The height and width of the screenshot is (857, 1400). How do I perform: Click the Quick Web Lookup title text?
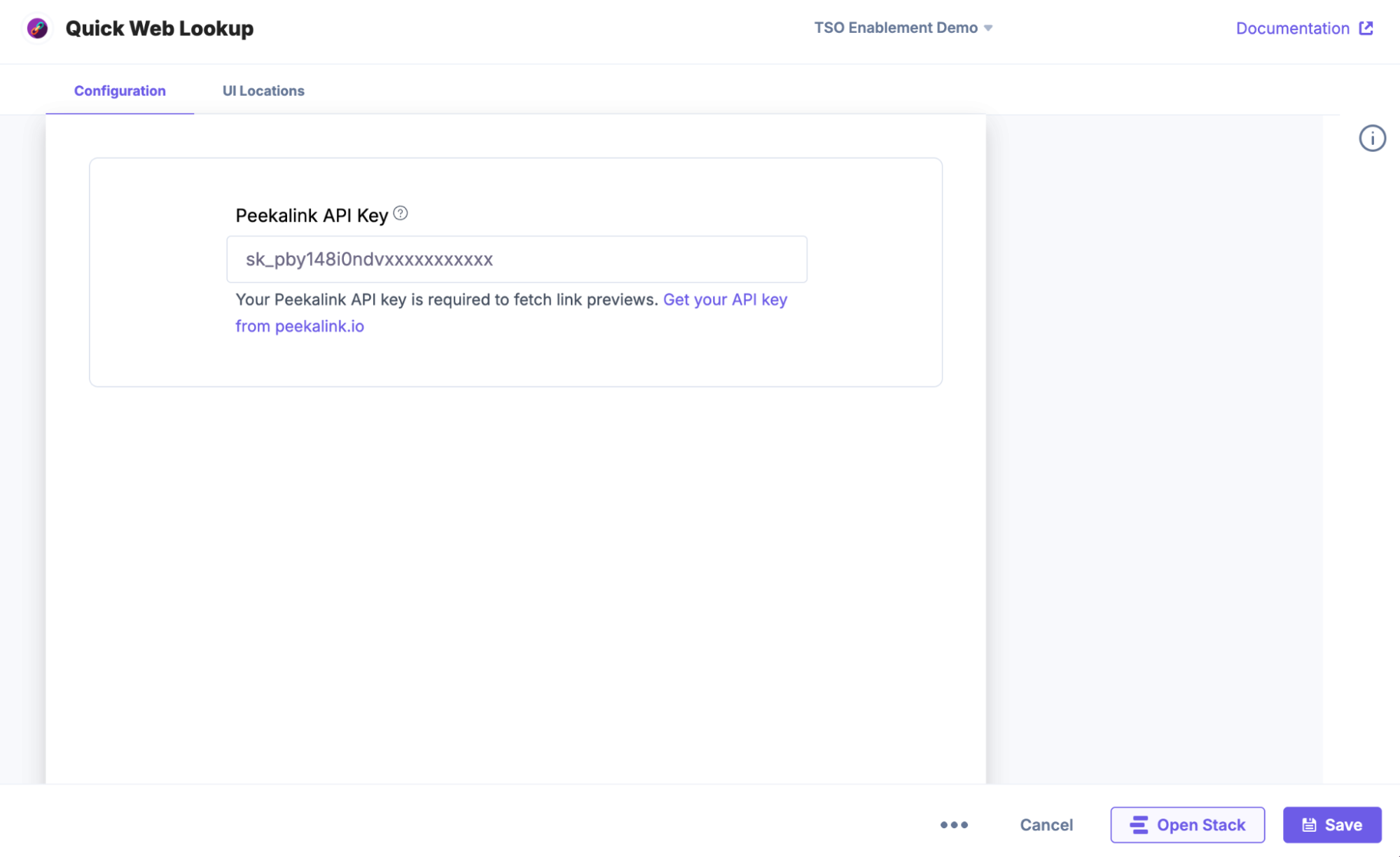[159, 28]
